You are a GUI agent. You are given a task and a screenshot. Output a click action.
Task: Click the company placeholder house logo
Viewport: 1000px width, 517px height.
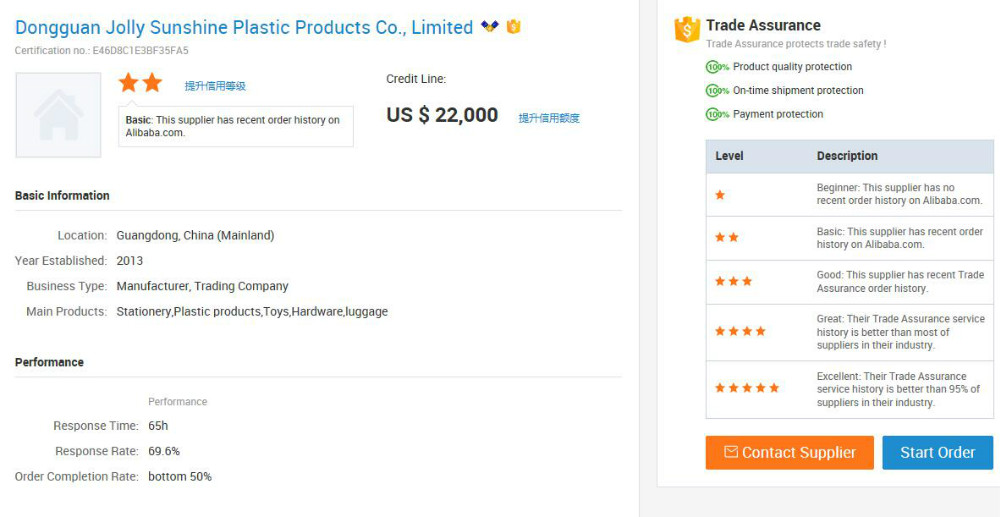pos(58,115)
